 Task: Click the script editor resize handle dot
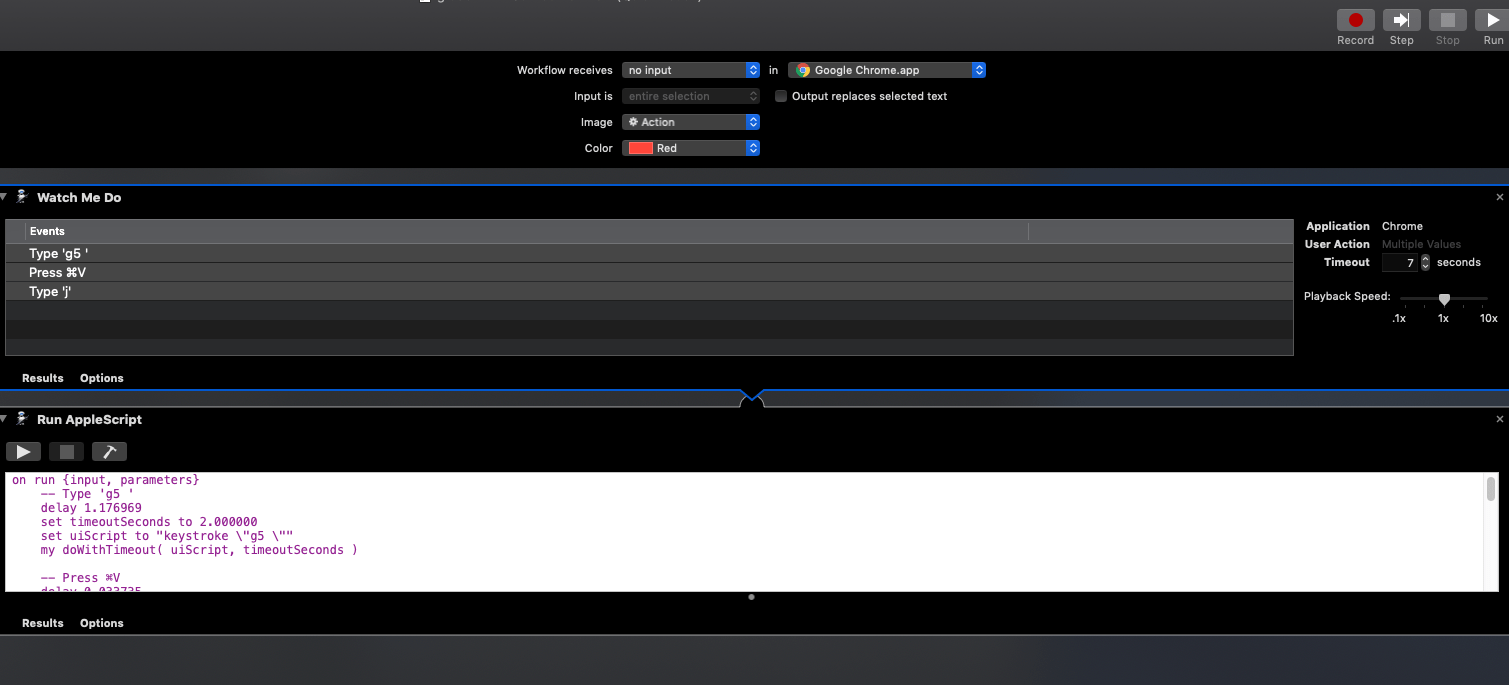(751, 597)
